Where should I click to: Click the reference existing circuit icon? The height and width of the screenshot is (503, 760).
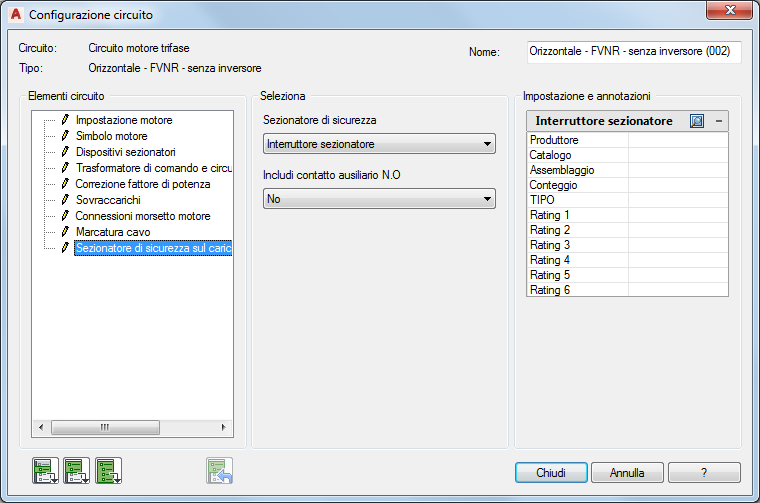(219, 471)
